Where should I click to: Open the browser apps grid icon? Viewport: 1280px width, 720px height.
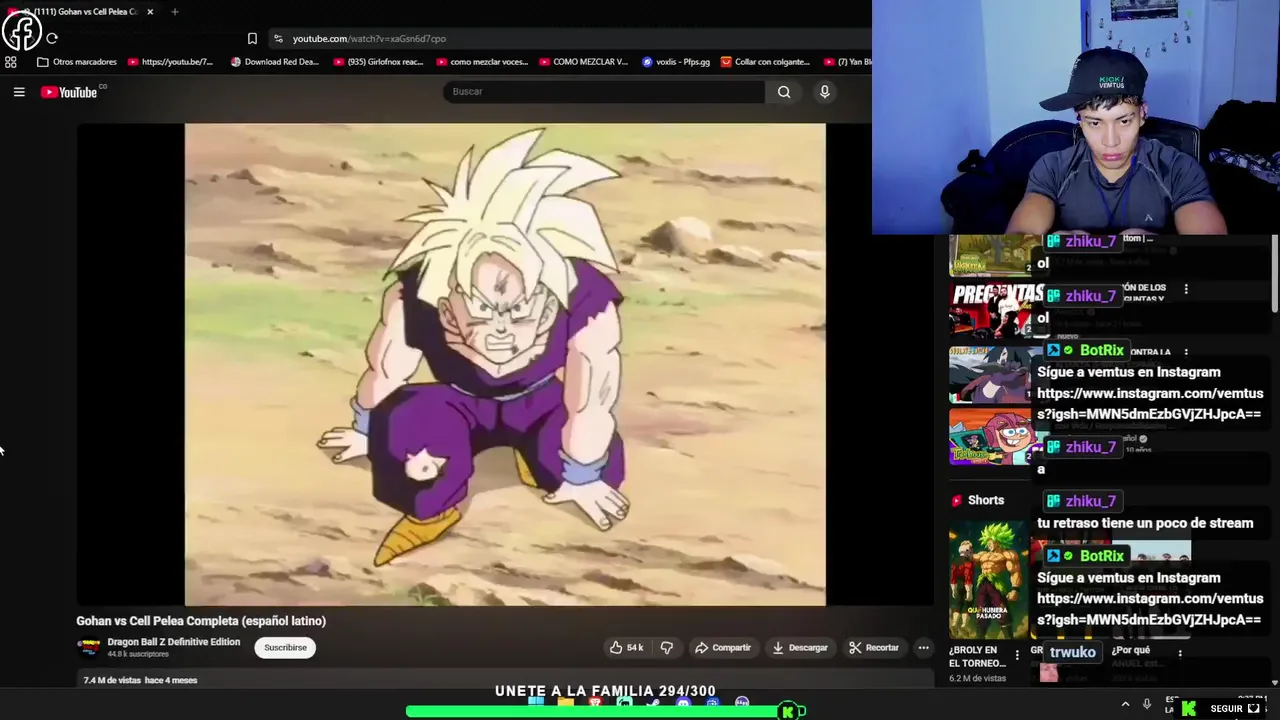pyautogui.click(x=11, y=62)
